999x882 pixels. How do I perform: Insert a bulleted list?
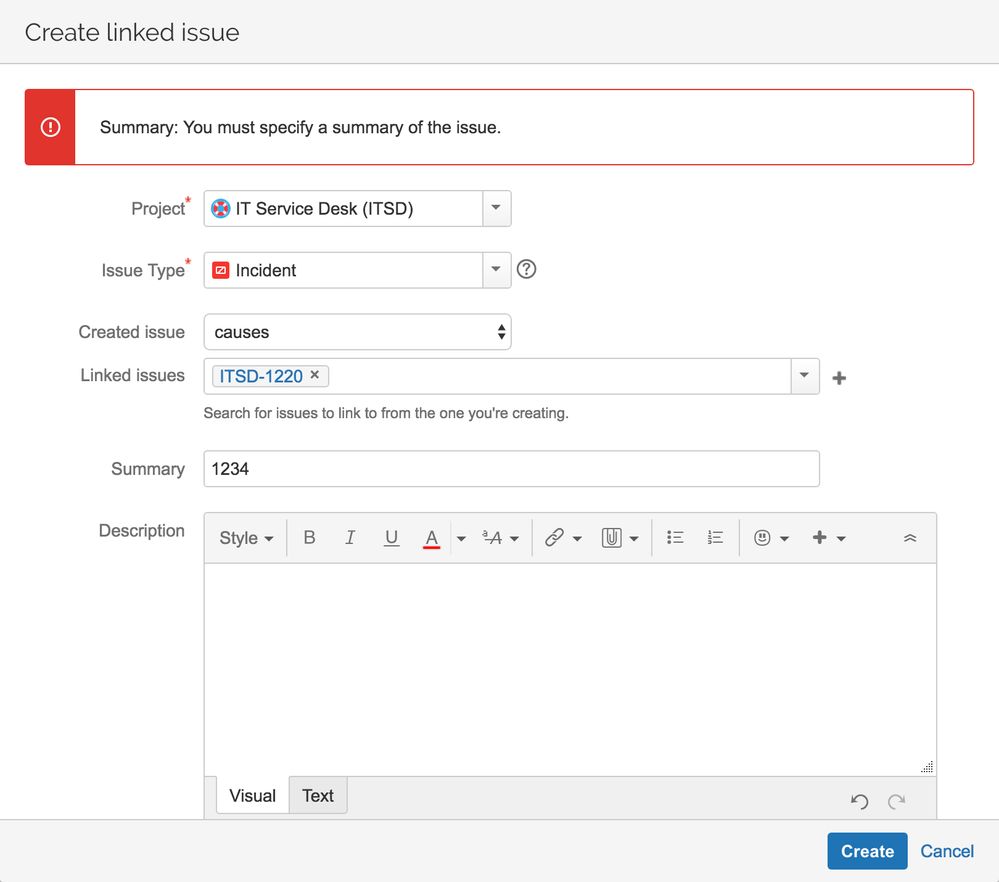click(675, 538)
